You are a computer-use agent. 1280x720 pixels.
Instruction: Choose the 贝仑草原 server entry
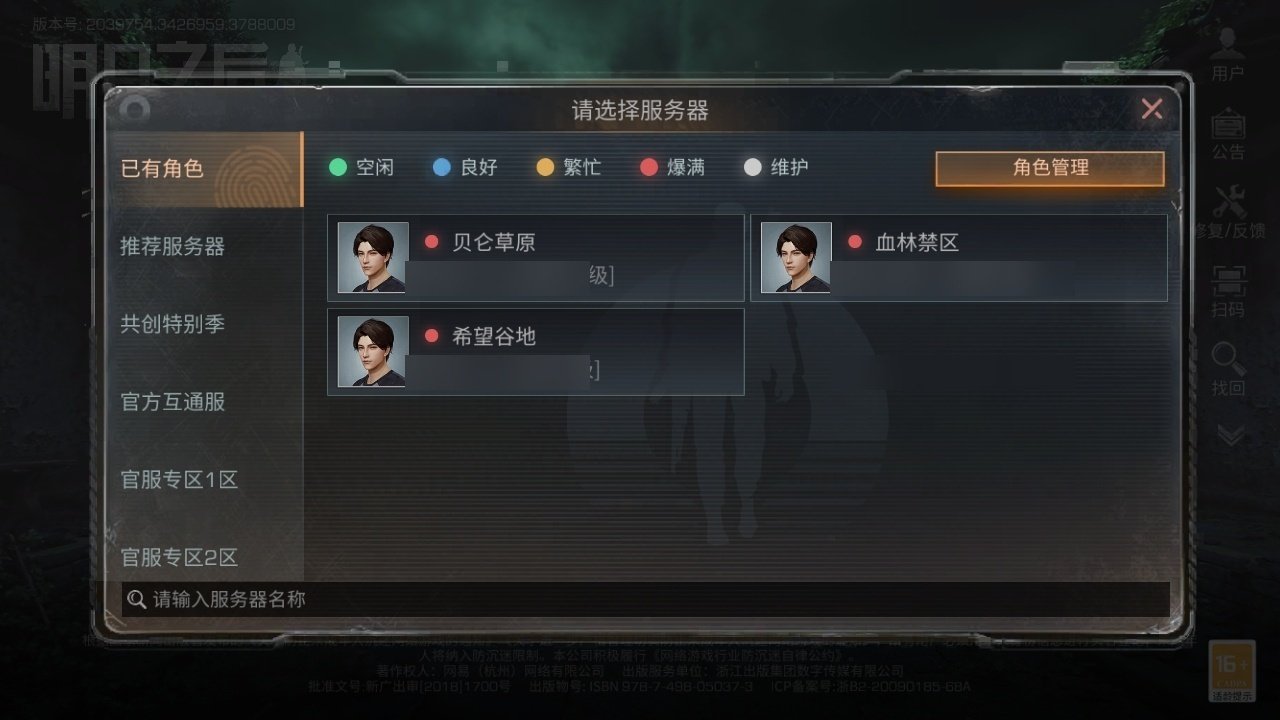click(536, 257)
